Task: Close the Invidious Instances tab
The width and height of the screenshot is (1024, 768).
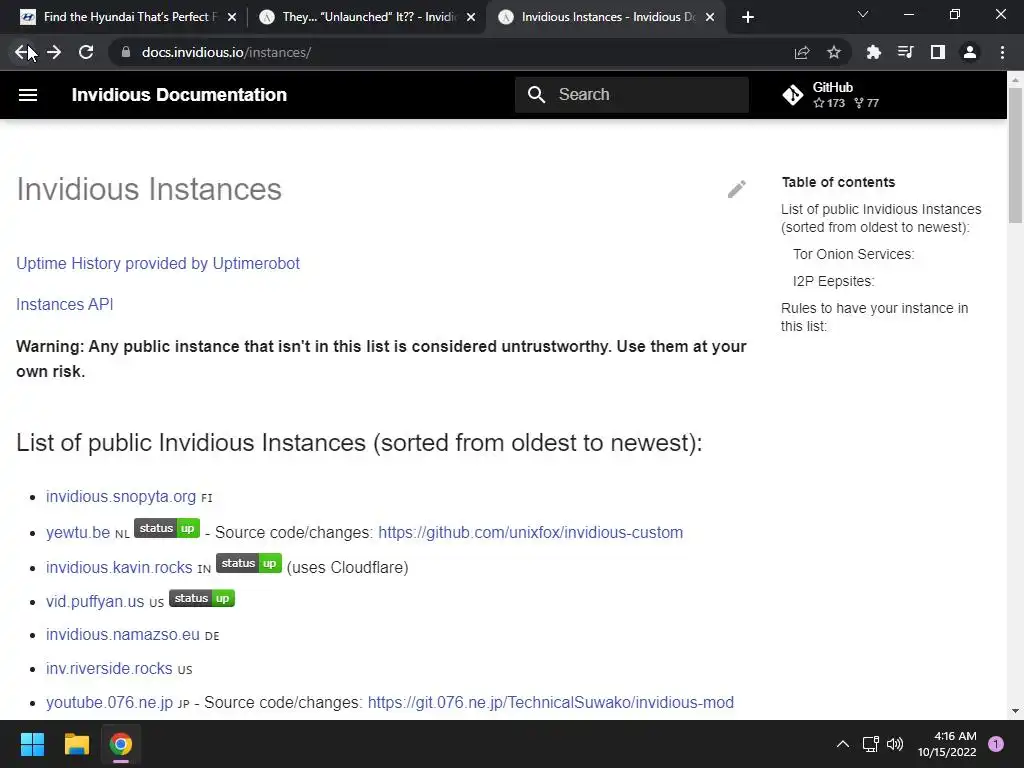Action: point(710,17)
